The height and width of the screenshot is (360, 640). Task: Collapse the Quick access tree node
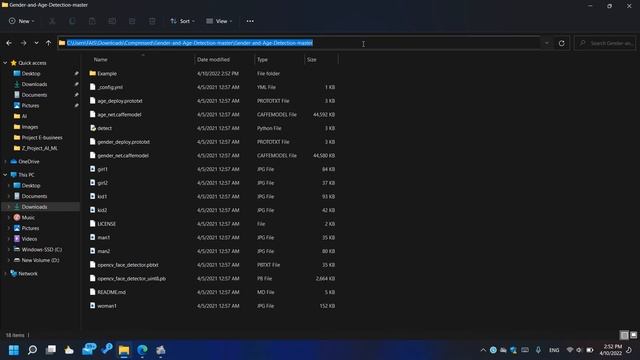5,63
